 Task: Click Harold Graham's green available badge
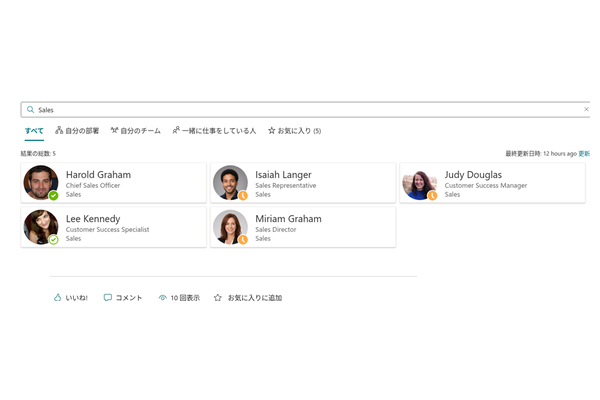[x=54, y=196]
